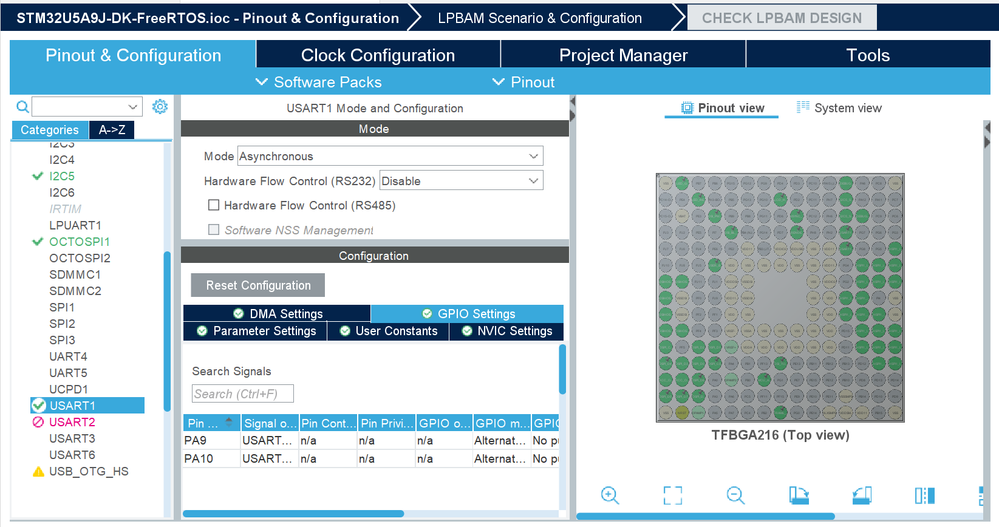Toggle the split view layout icon
This screenshot has height=527, width=999.
point(924,495)
